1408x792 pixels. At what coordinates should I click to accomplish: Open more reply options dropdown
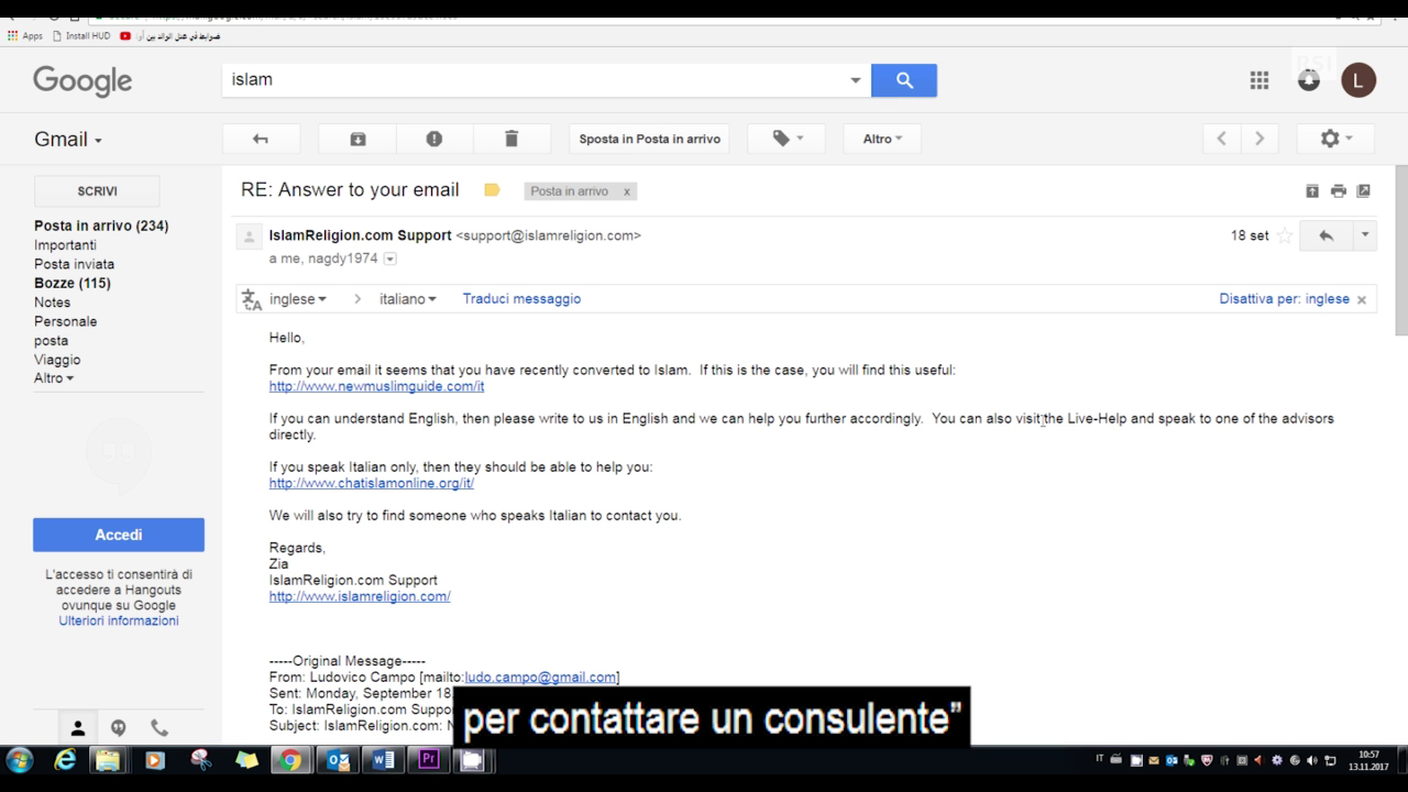coord(1365,236)
